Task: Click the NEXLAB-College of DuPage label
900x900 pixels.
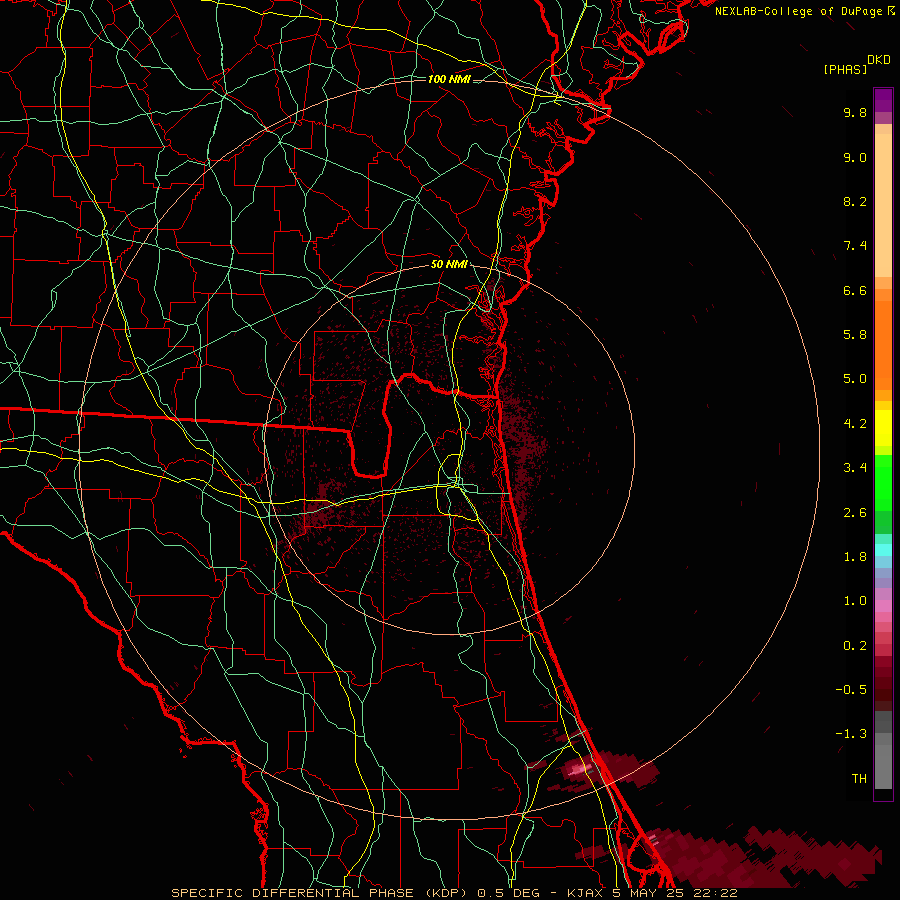Action: coord(798,11)
